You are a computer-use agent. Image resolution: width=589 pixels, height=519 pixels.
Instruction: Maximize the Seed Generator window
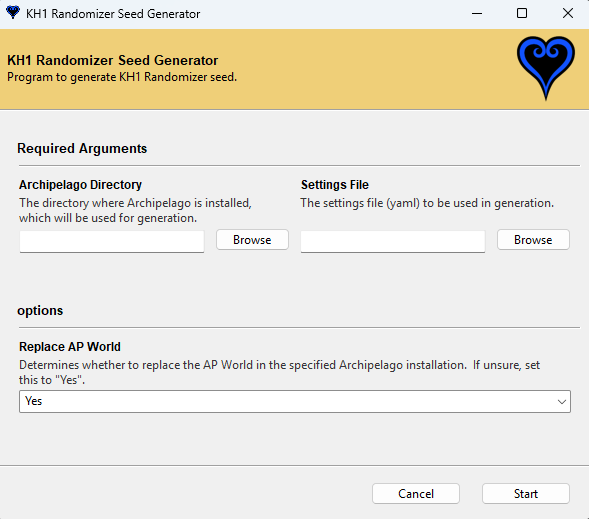522,14
